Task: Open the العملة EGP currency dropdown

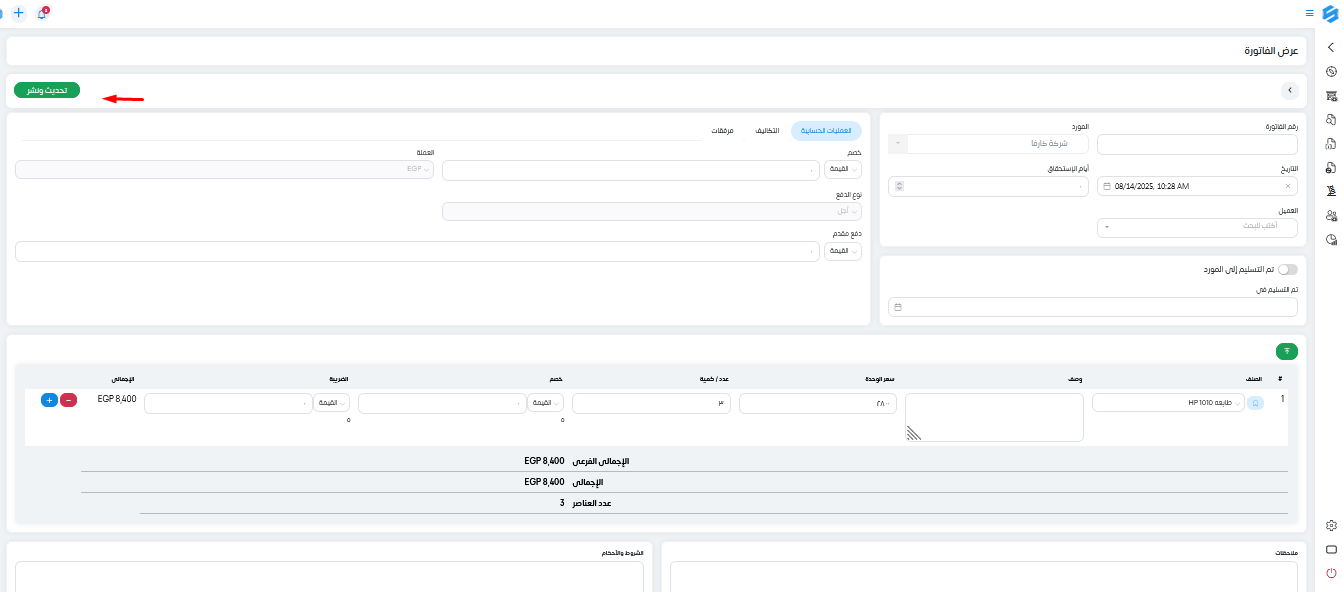Action: pos(224,169)
